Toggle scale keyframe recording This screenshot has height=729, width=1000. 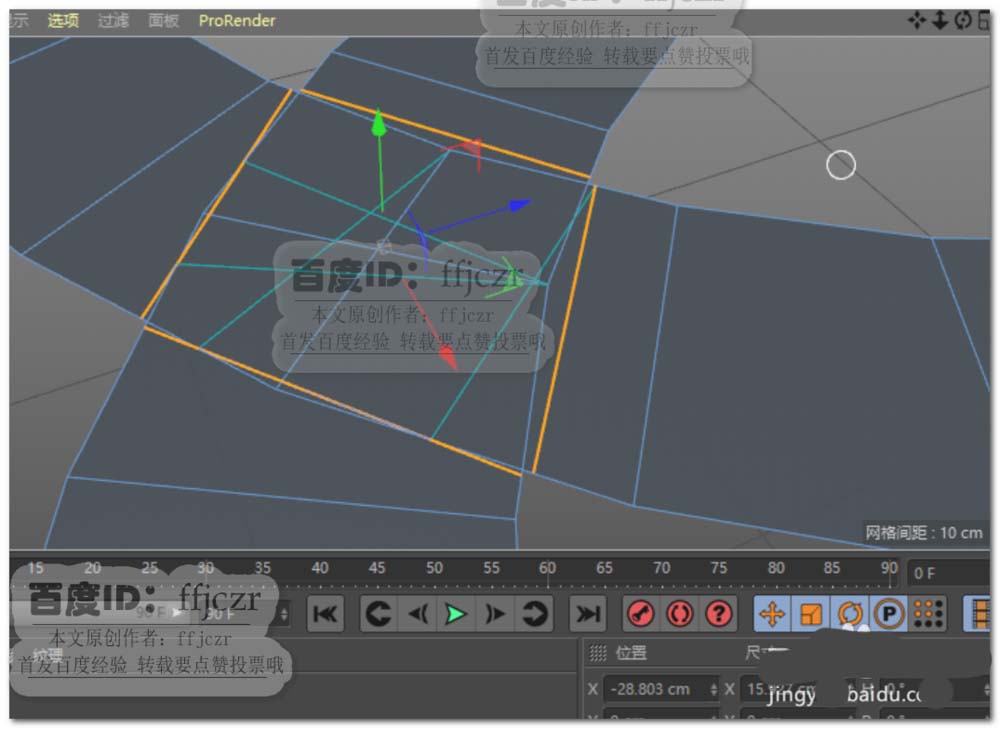click(811, 614)
